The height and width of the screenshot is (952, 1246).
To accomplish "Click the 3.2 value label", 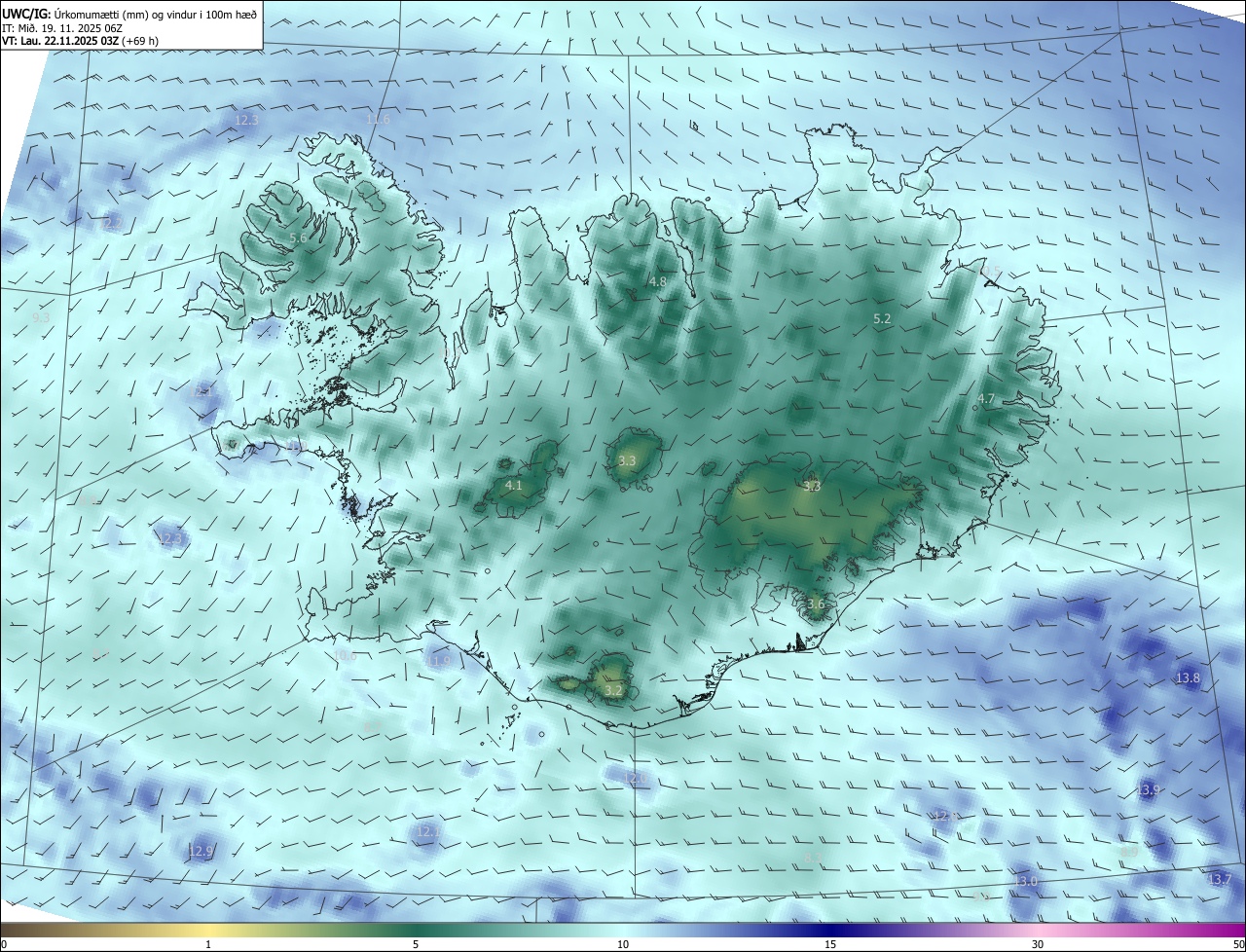I will 613,691.
